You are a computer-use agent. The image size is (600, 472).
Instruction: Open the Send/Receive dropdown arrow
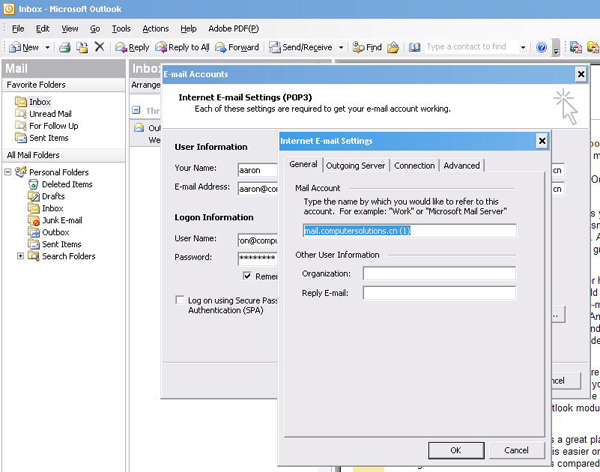click(x=341, y=47)
